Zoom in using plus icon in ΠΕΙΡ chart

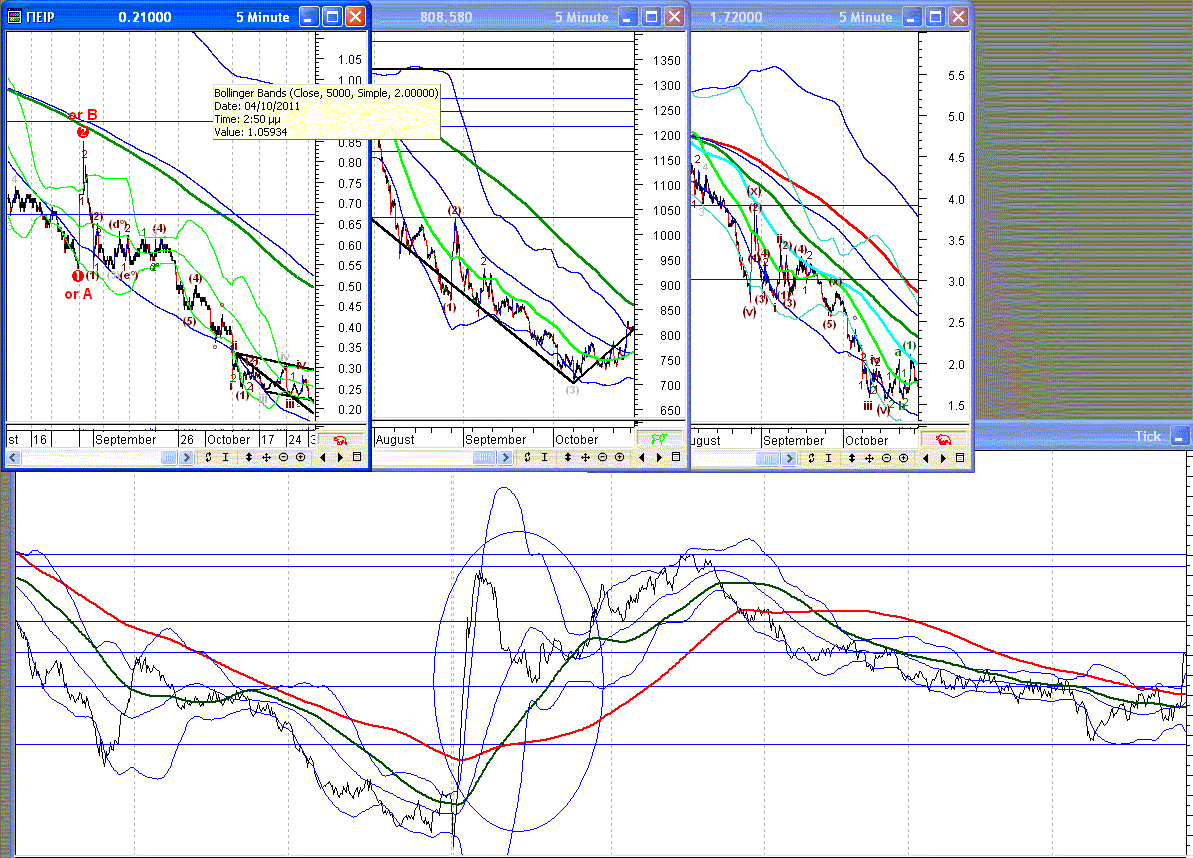301,457
